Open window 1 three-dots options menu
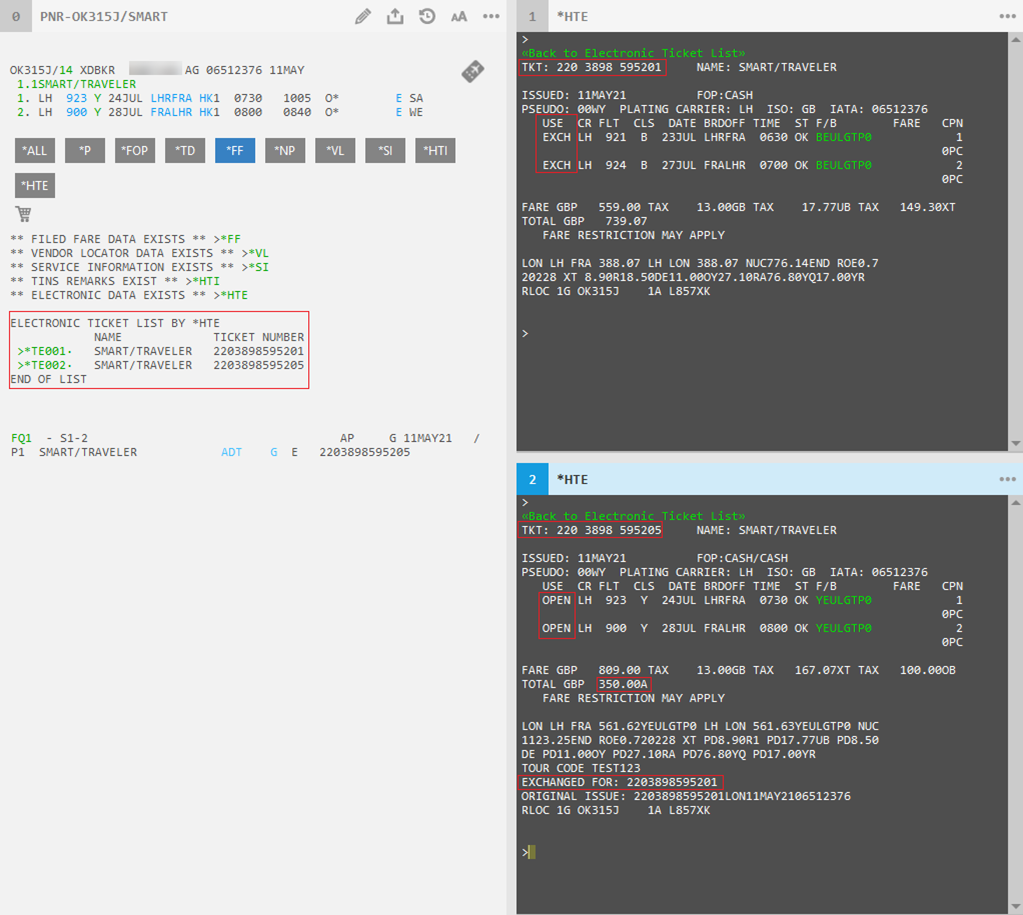This screenshot has height=915, width=1023. click(1007, 16)
